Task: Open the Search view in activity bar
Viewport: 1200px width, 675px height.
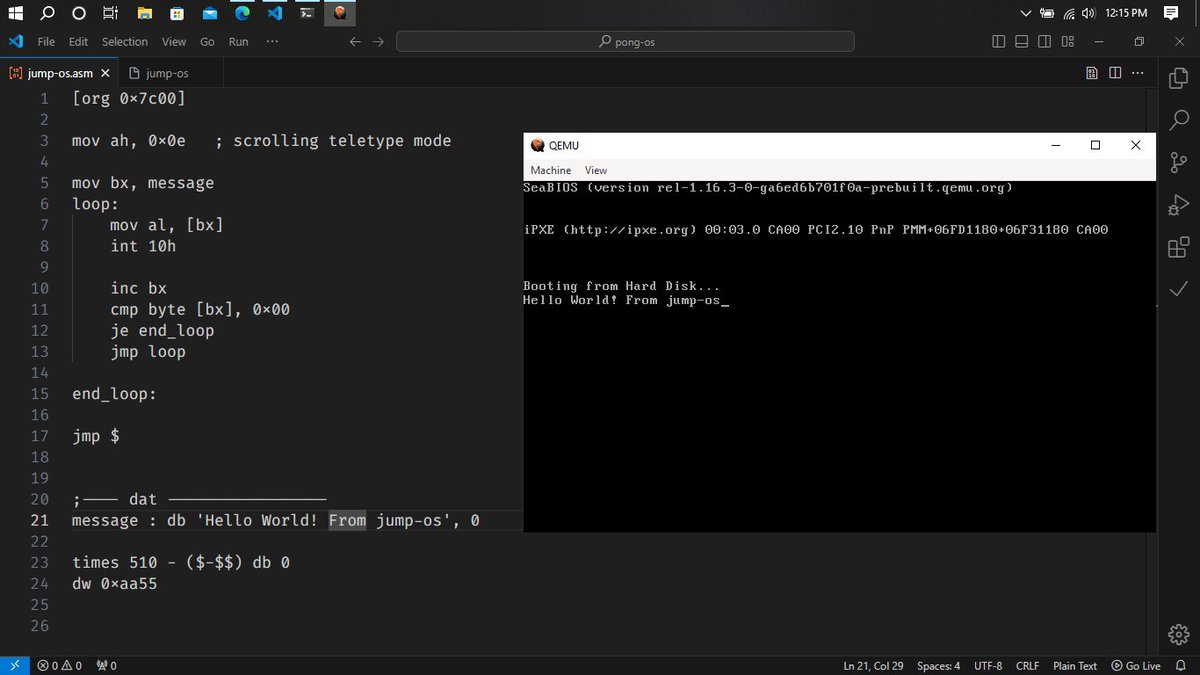Action: [x=1178, y=120]
